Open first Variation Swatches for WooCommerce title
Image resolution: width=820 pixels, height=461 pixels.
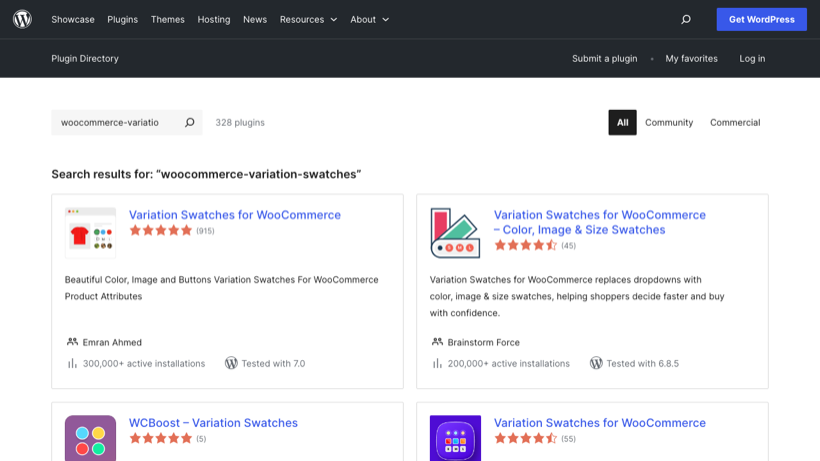pyautogui.click(x=235, y=215)
